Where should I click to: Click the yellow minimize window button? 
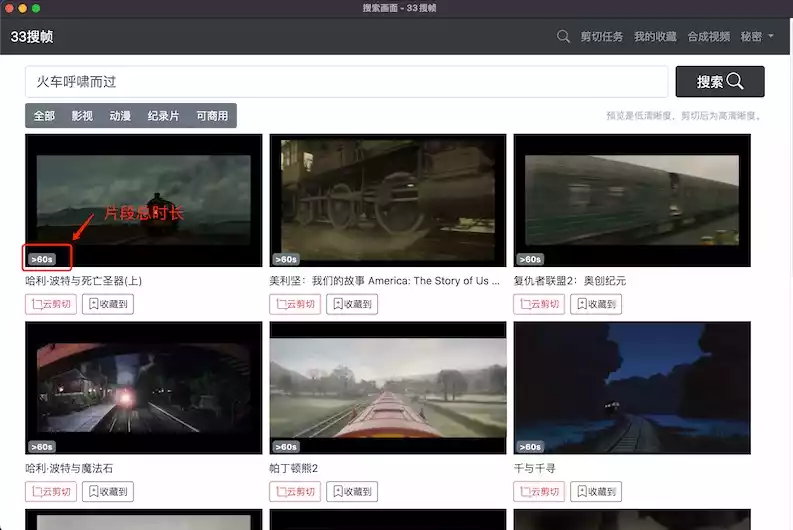22,8
